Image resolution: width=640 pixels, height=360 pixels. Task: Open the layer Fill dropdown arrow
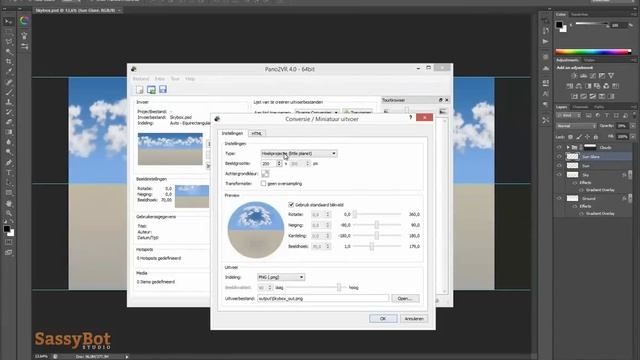coord(633,137)
